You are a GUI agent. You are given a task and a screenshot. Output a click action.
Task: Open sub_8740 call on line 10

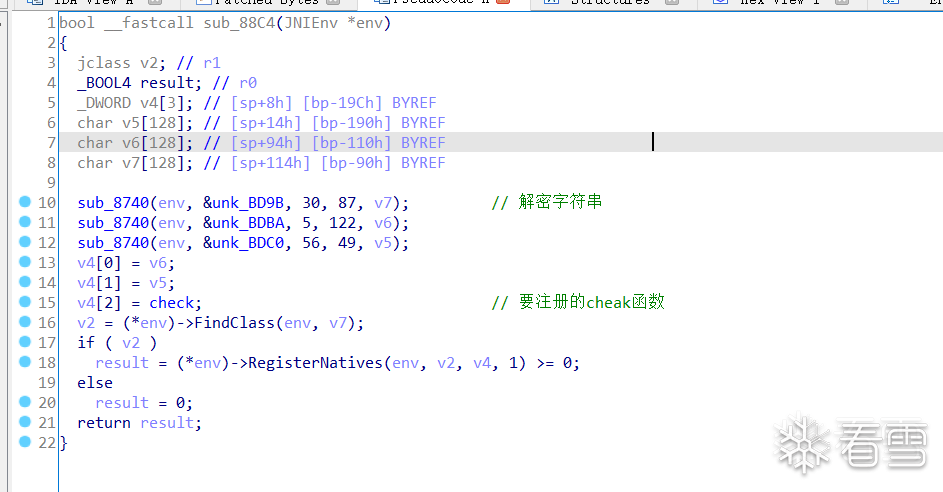pos(112,203)
